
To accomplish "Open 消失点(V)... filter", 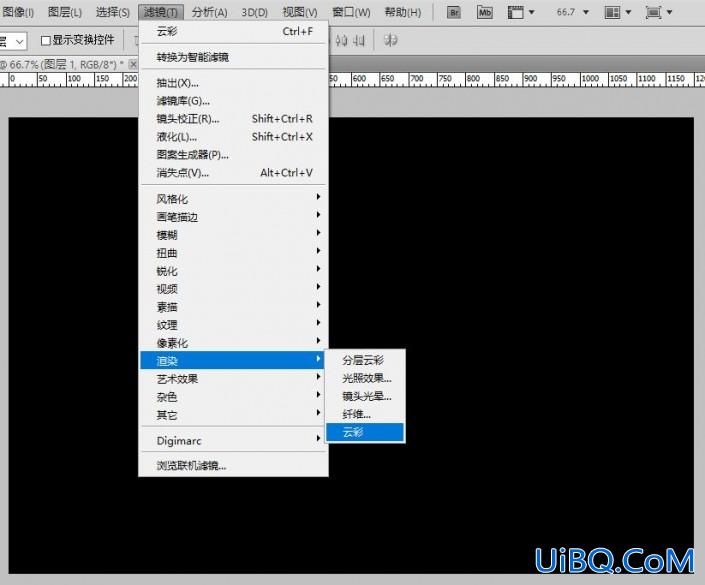I will [x=233, y=173].
